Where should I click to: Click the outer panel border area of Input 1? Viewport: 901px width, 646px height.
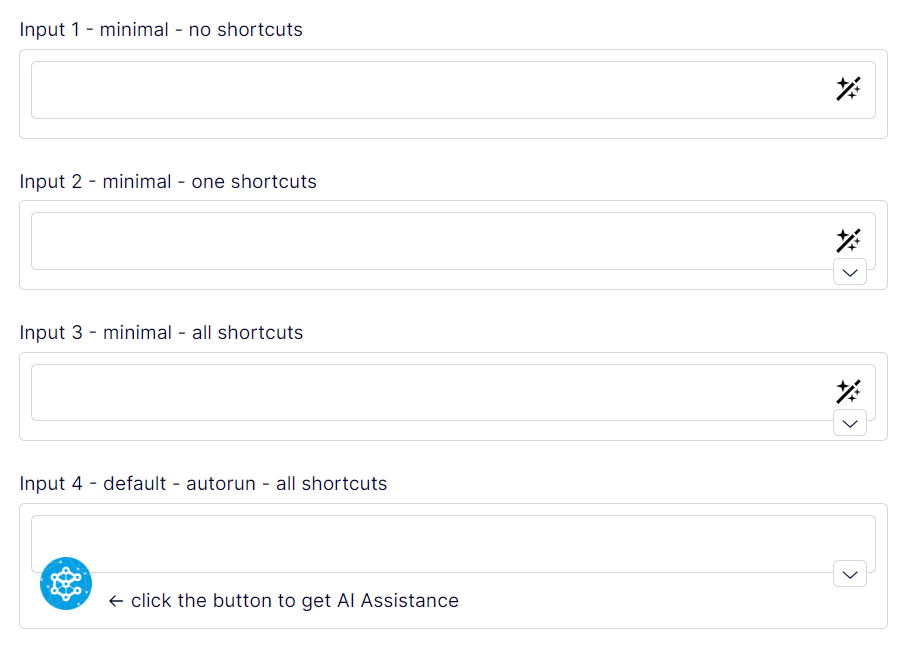pos(453,129)
